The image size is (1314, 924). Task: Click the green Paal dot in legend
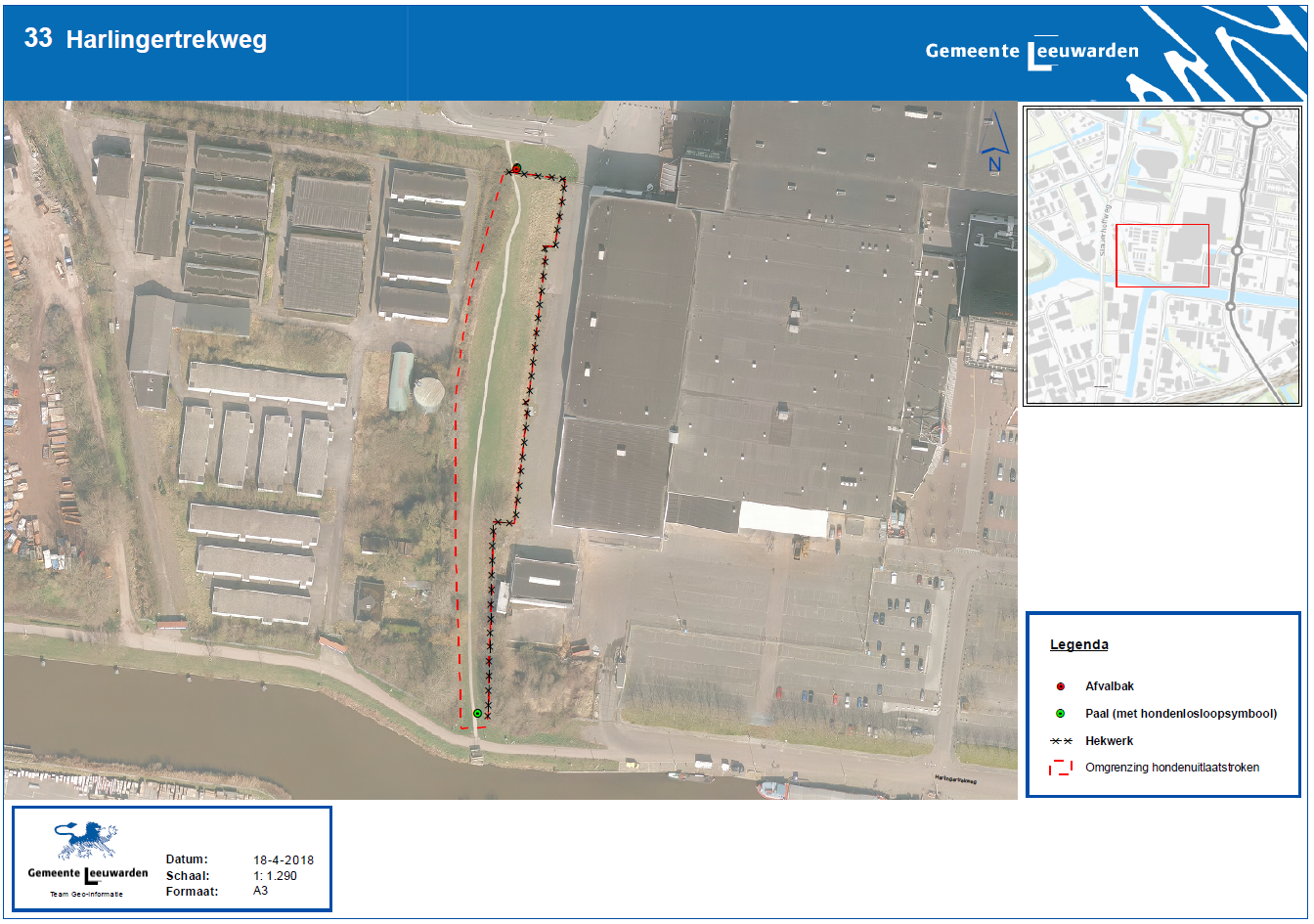(1060, 714)
